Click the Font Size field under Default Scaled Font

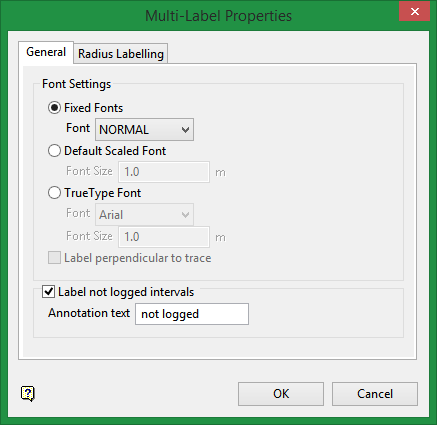point(164,172)
